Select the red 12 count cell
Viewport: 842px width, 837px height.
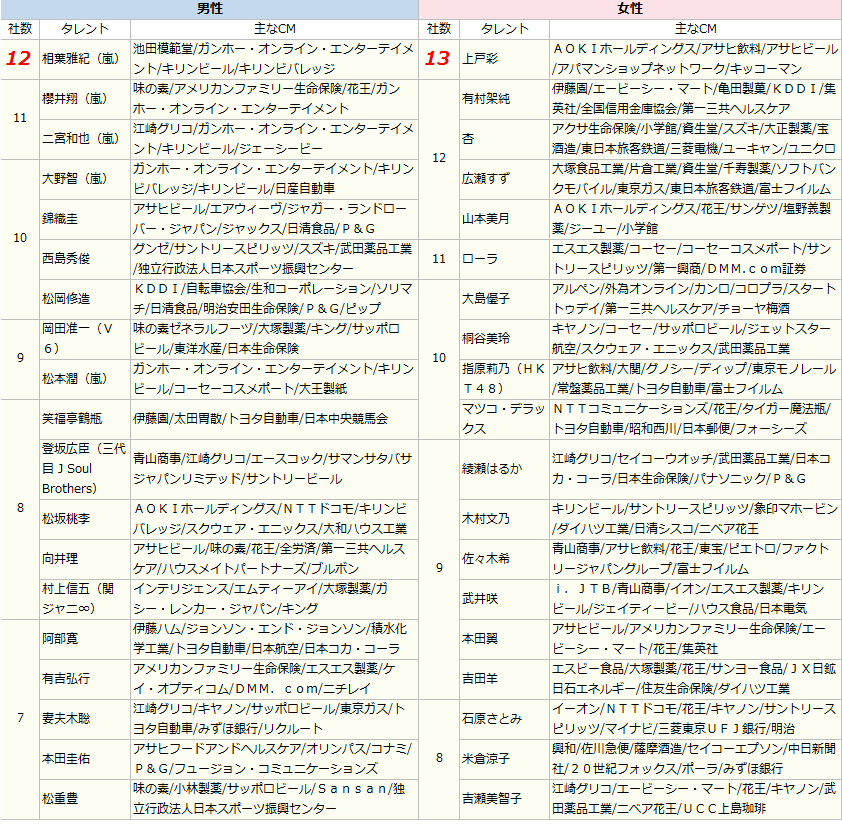point(19,59)
